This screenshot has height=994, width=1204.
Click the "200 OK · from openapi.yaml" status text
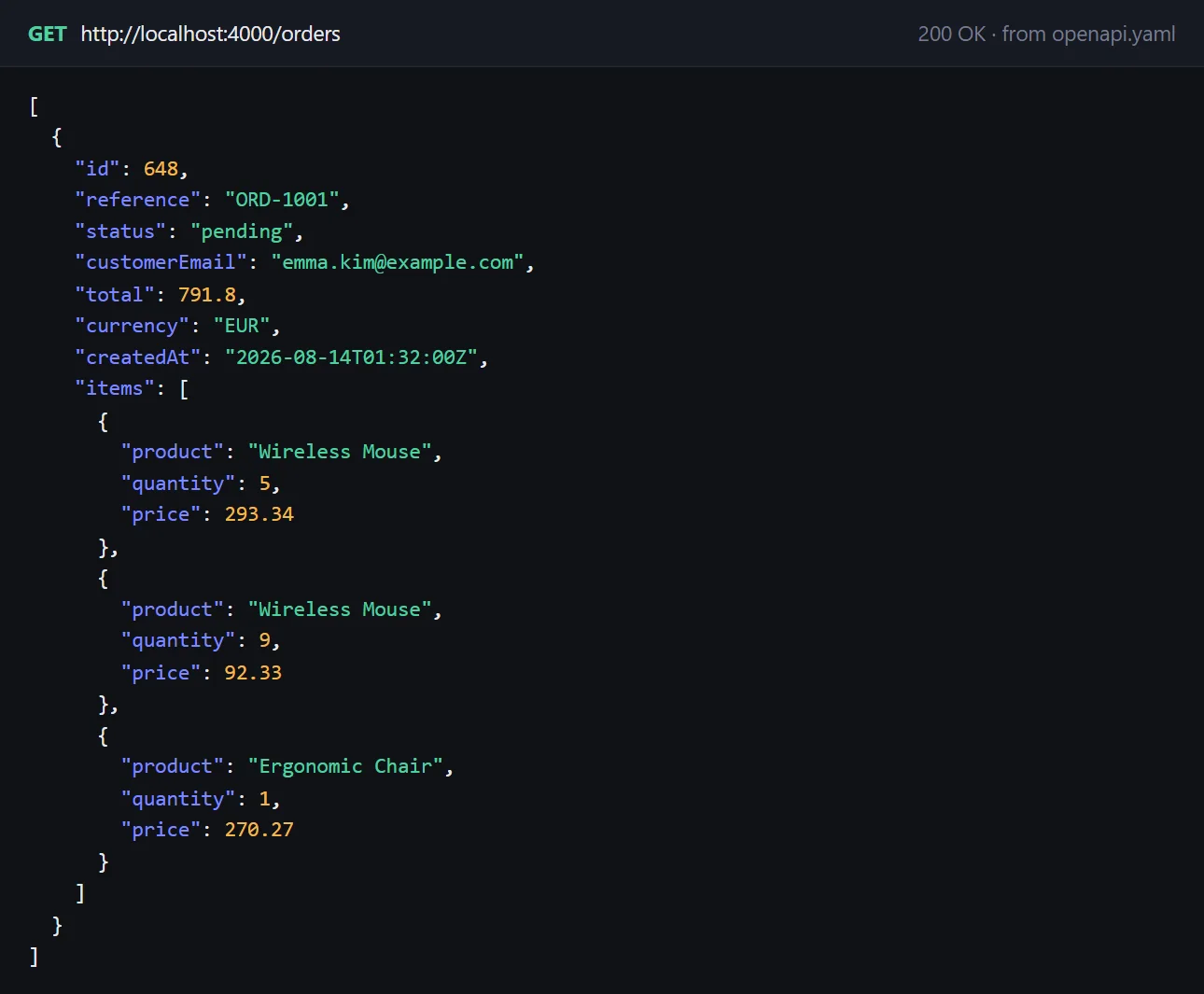[1046, 35]
